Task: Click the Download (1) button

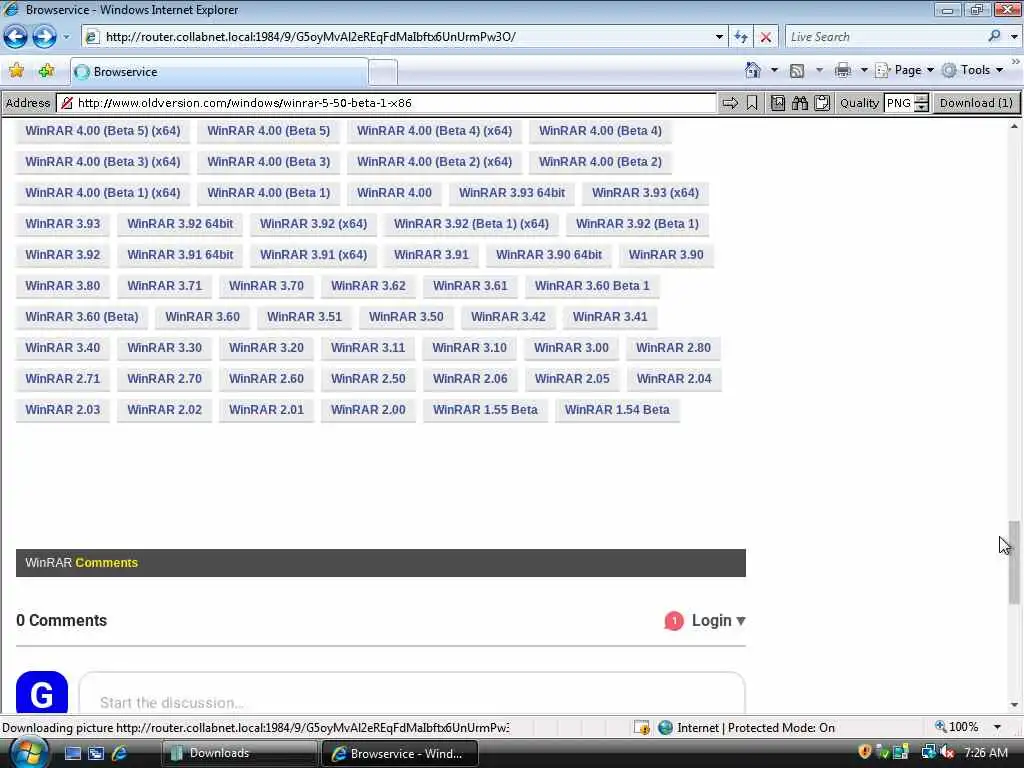Action: click(x=976, y=103)
